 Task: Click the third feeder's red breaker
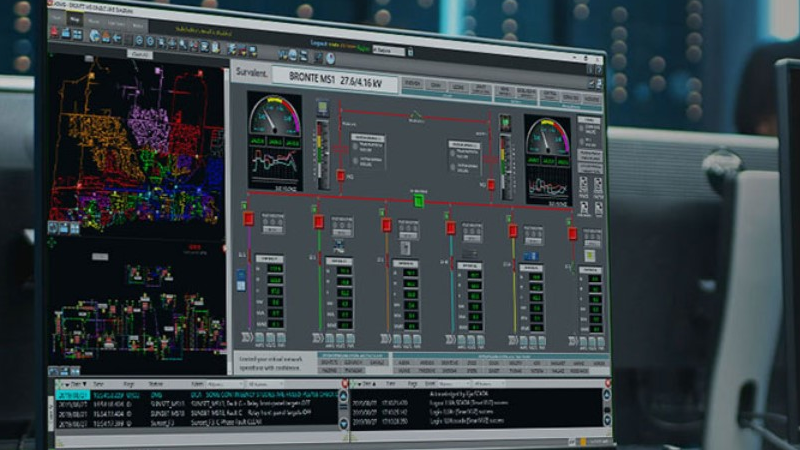pyautogui.click(x=386, y=225)
